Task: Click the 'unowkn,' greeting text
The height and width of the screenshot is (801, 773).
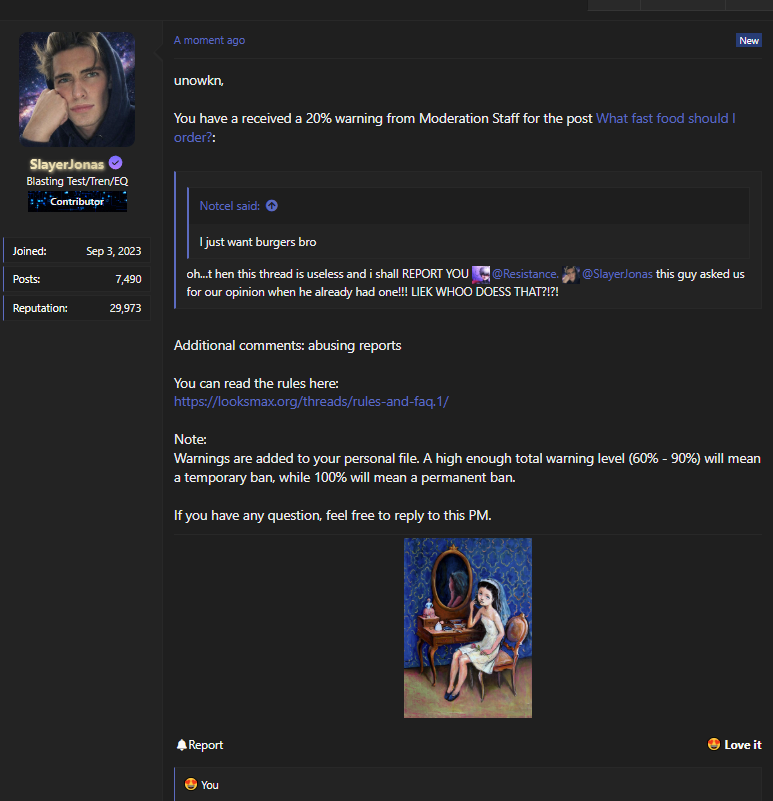Action: coord(199,81)
